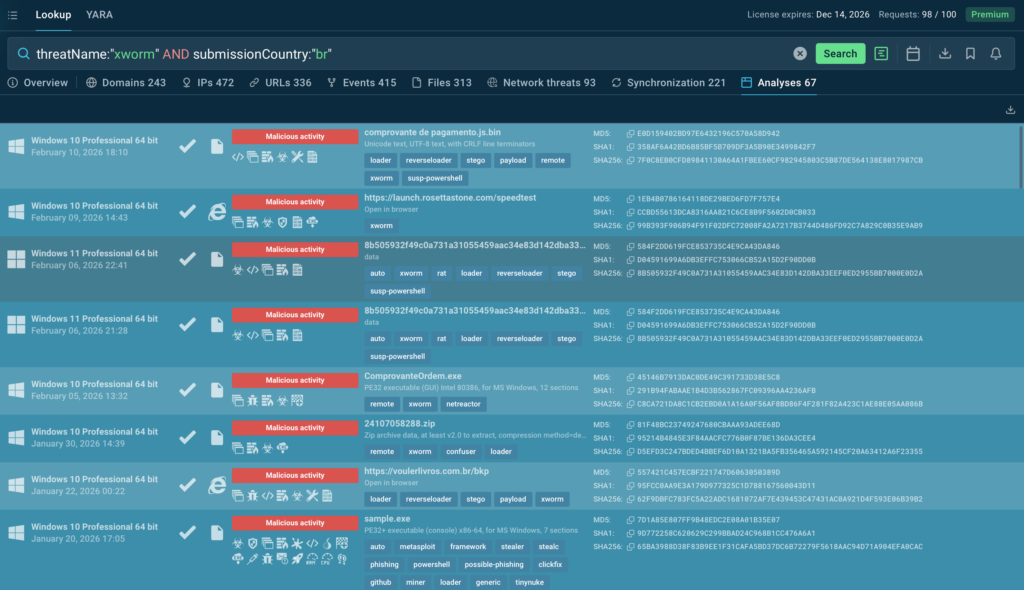Copy MD5 hash of comprovante de pagamento.js.bin
Viewport: 1024px width, 590px height.
point(630,133)
